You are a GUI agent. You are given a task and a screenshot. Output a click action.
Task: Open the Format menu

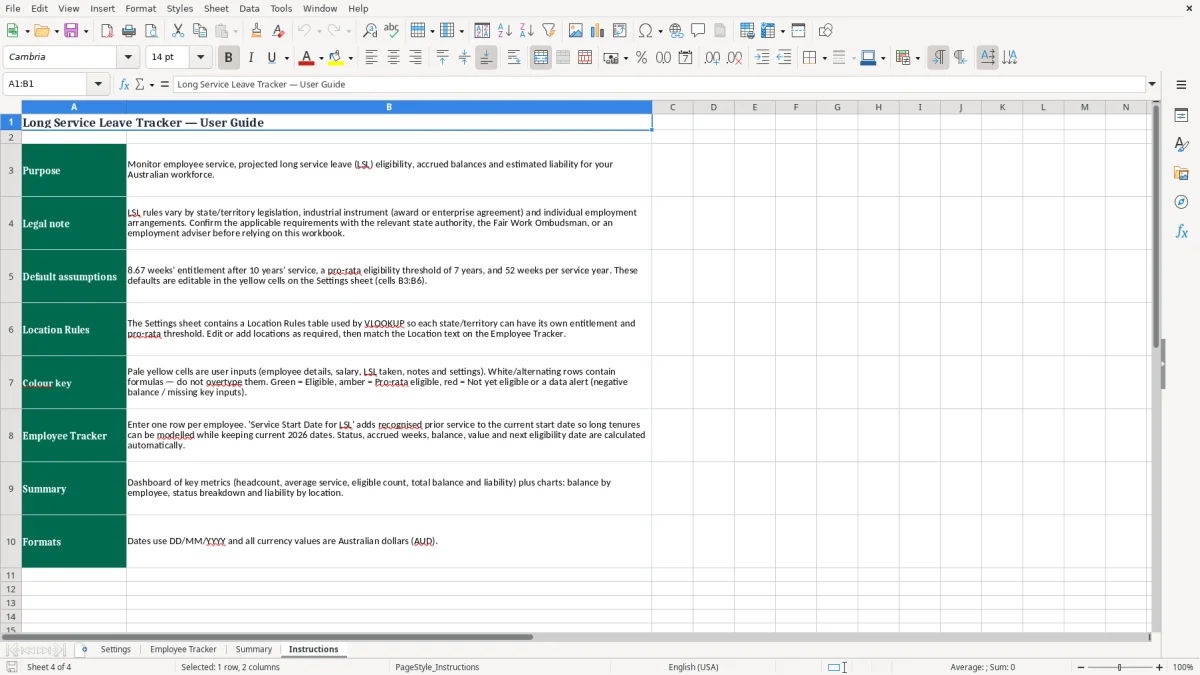tap(141, 8)
